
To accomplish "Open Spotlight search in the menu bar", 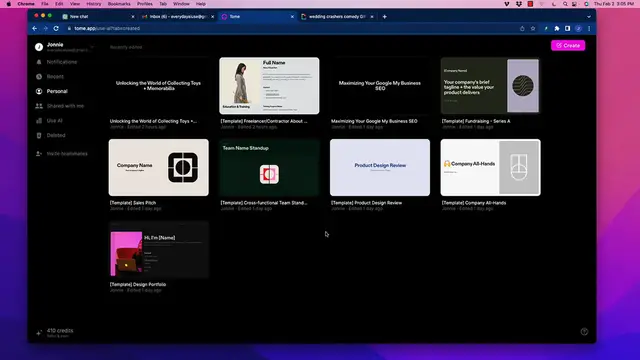I will 565,4.
